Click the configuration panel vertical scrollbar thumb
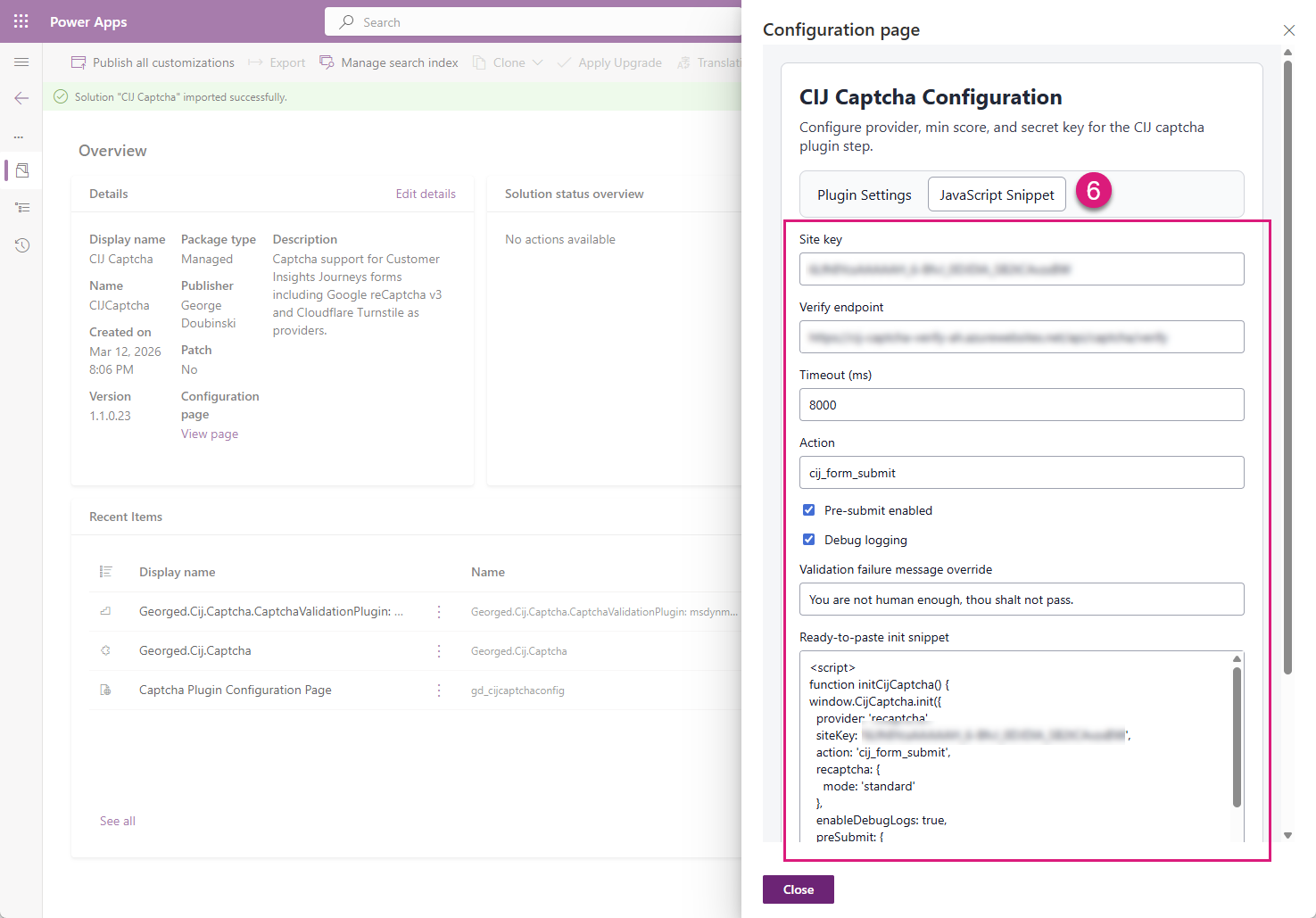 pyautogui.click(x=1287, y=367)
